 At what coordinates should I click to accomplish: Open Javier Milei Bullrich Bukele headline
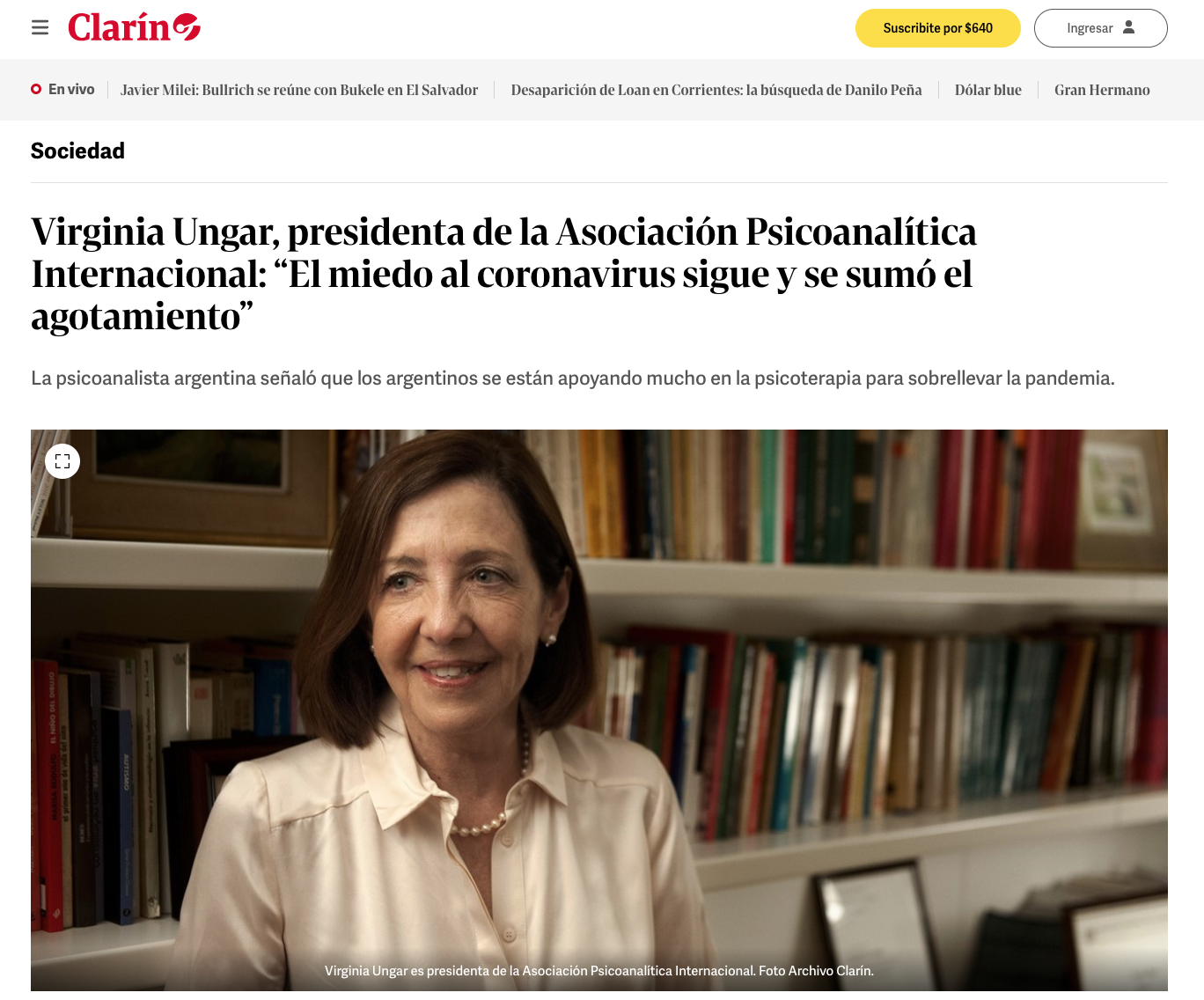click(299, 90)
